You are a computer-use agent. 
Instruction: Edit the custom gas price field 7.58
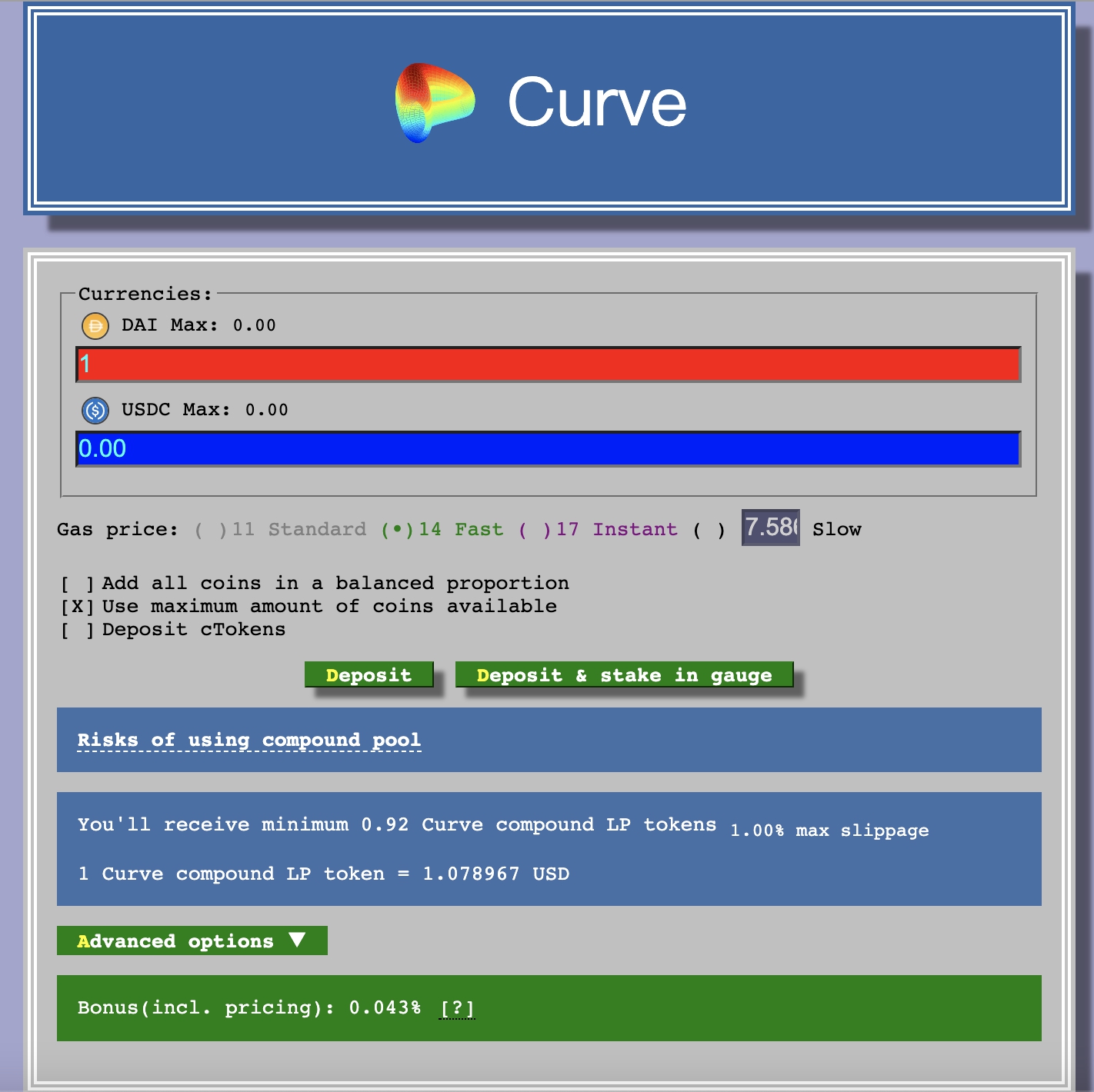tap(771, 528)
